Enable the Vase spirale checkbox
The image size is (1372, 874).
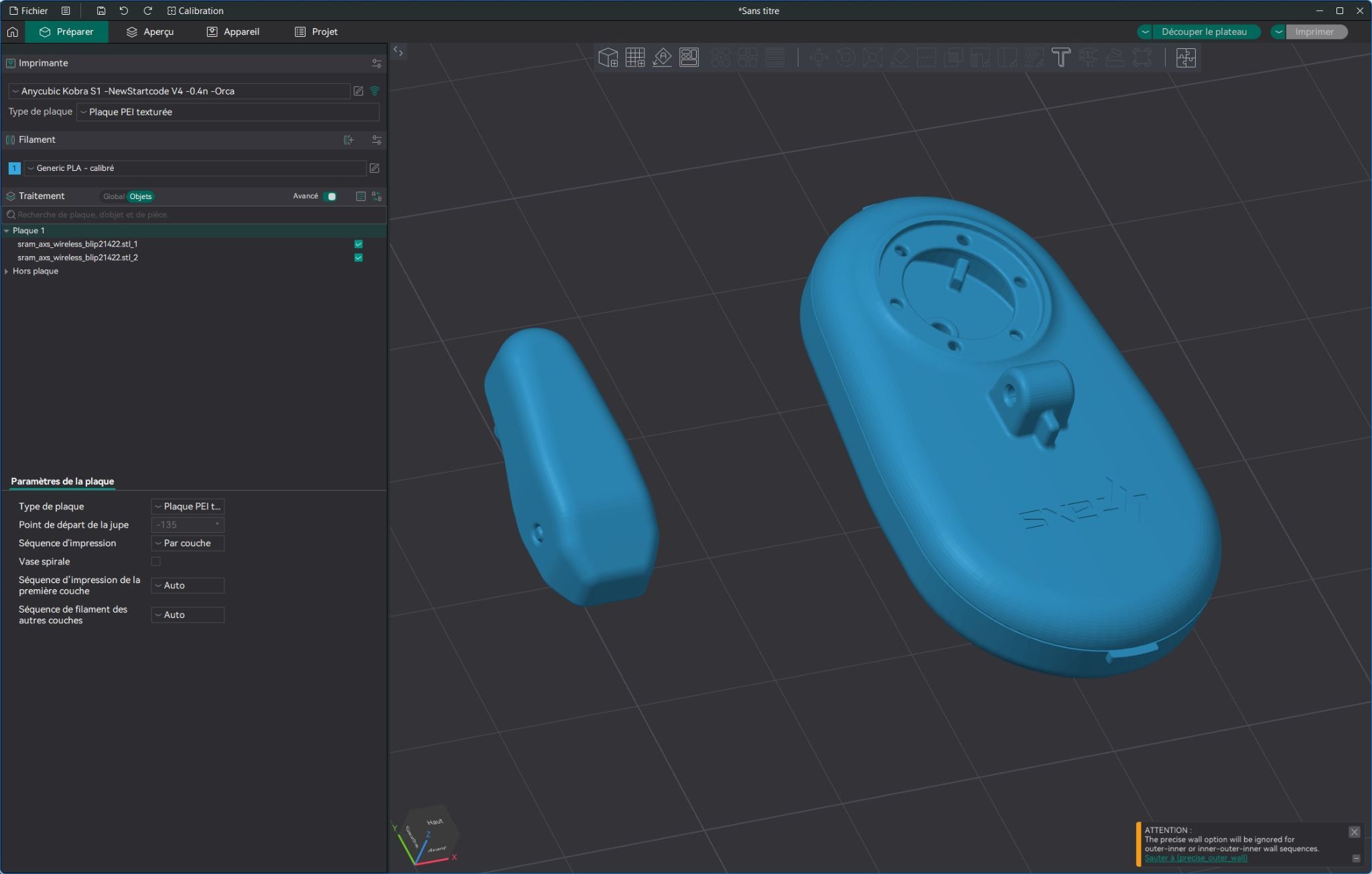coord(156,562)
